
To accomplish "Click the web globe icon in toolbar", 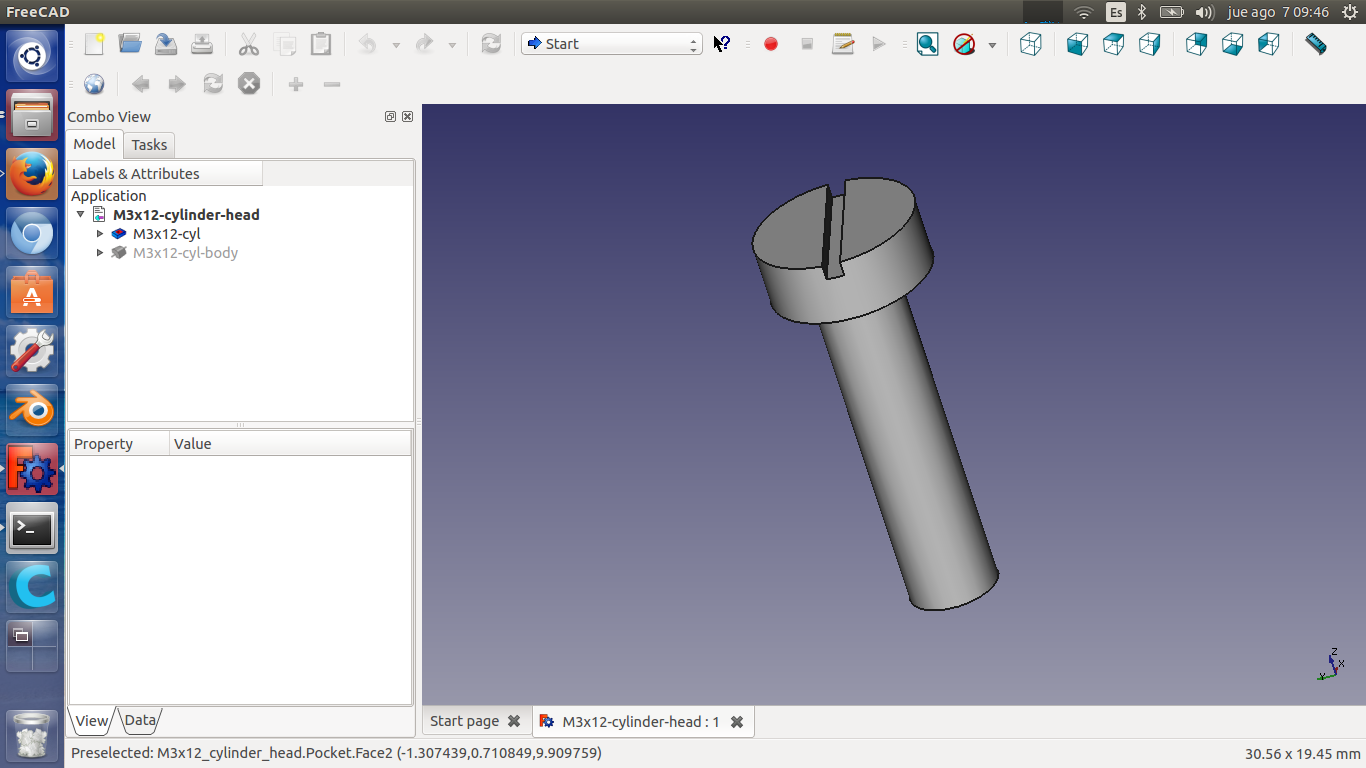I will (x=94, y=84).
